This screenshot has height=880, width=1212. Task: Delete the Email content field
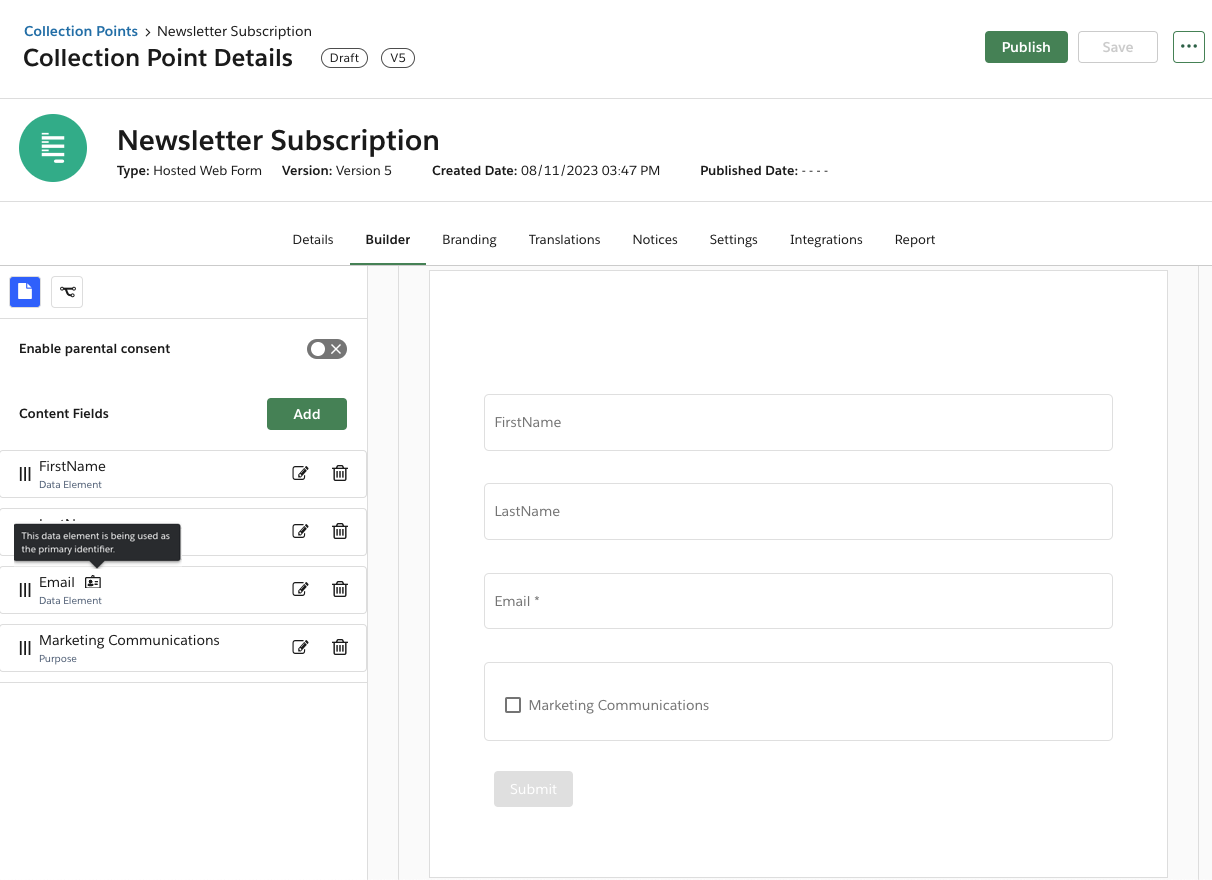[x=340, y=589]
